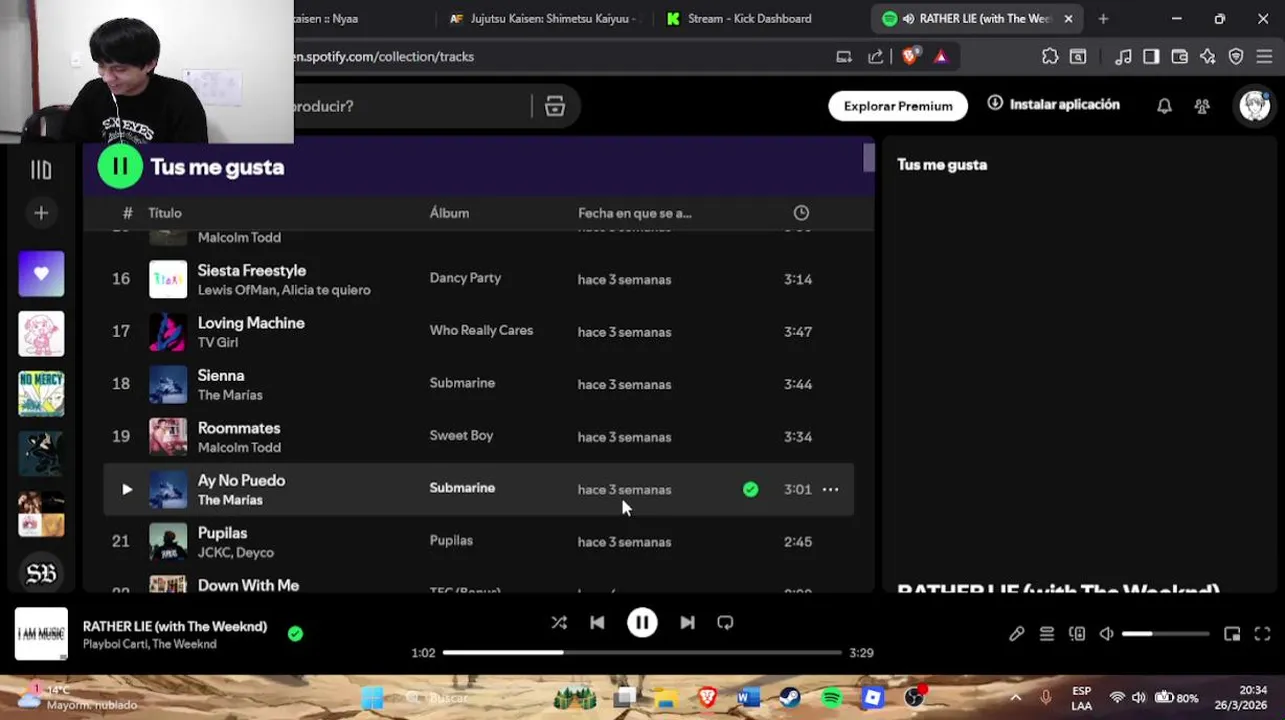Image resolution: width=1285 pixels, height=720 pixels.
Task: Toggle repeat mode
Action: tap(725, 623)
